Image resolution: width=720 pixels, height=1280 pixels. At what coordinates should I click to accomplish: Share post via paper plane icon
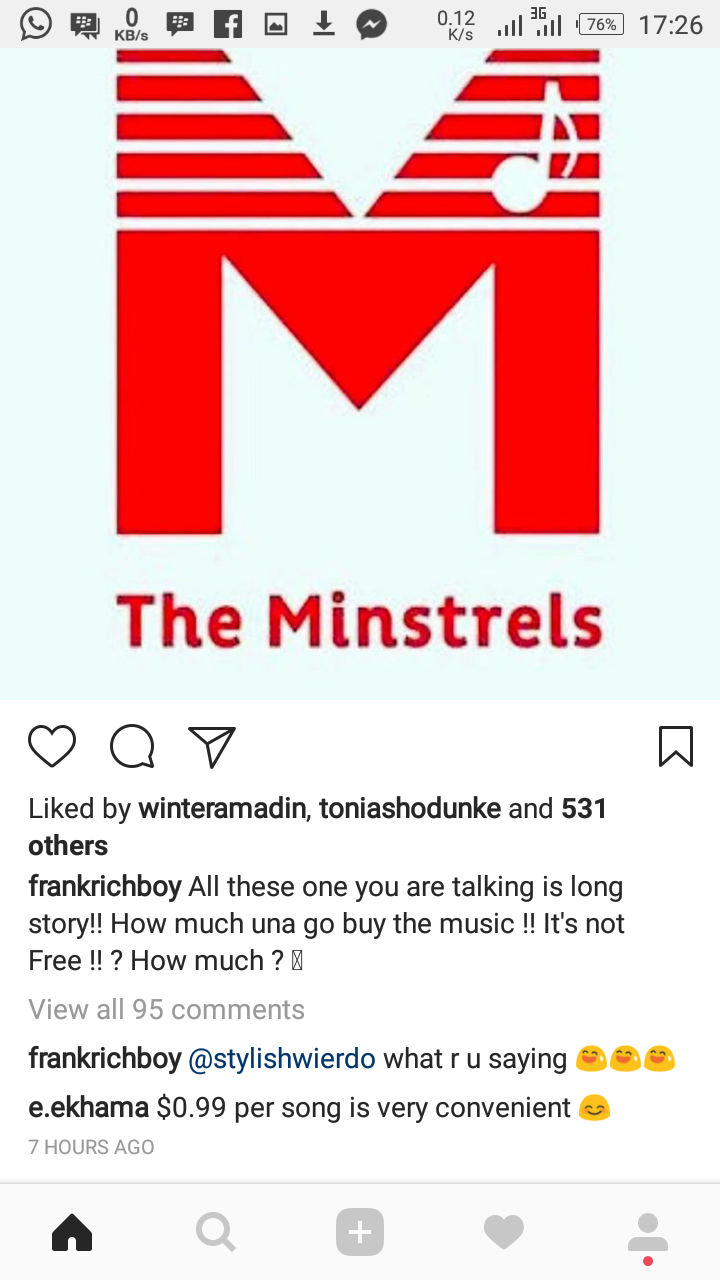coord(212,746)
